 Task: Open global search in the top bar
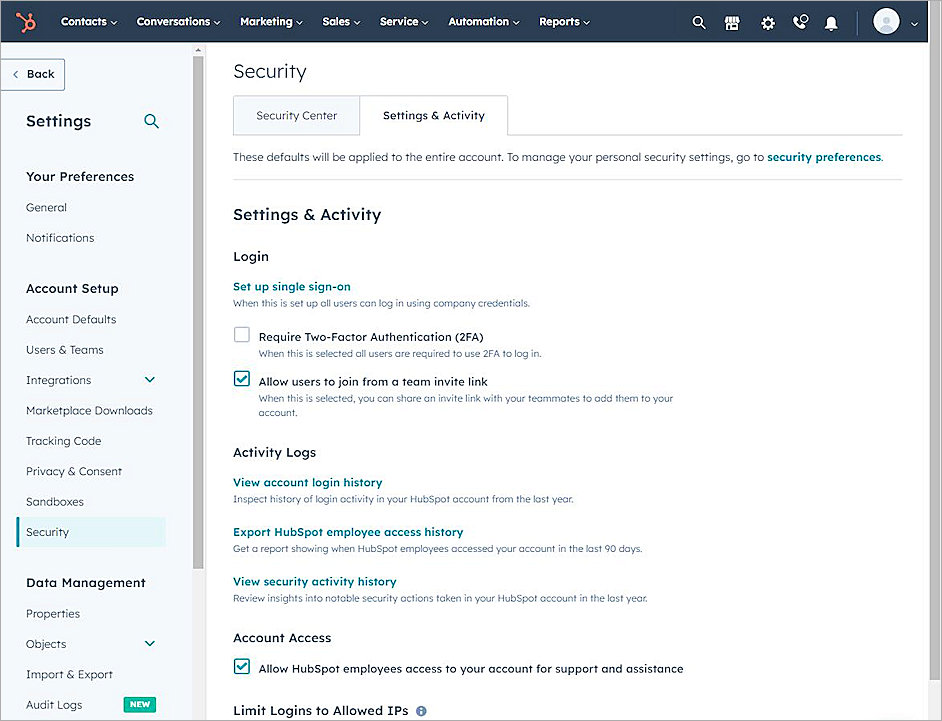coord(698,21)
